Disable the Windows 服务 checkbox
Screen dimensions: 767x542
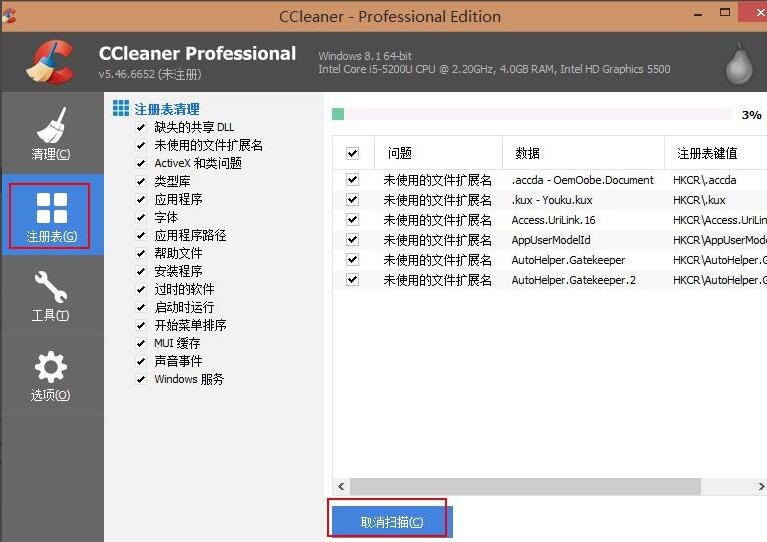click(x=141, y=380)
